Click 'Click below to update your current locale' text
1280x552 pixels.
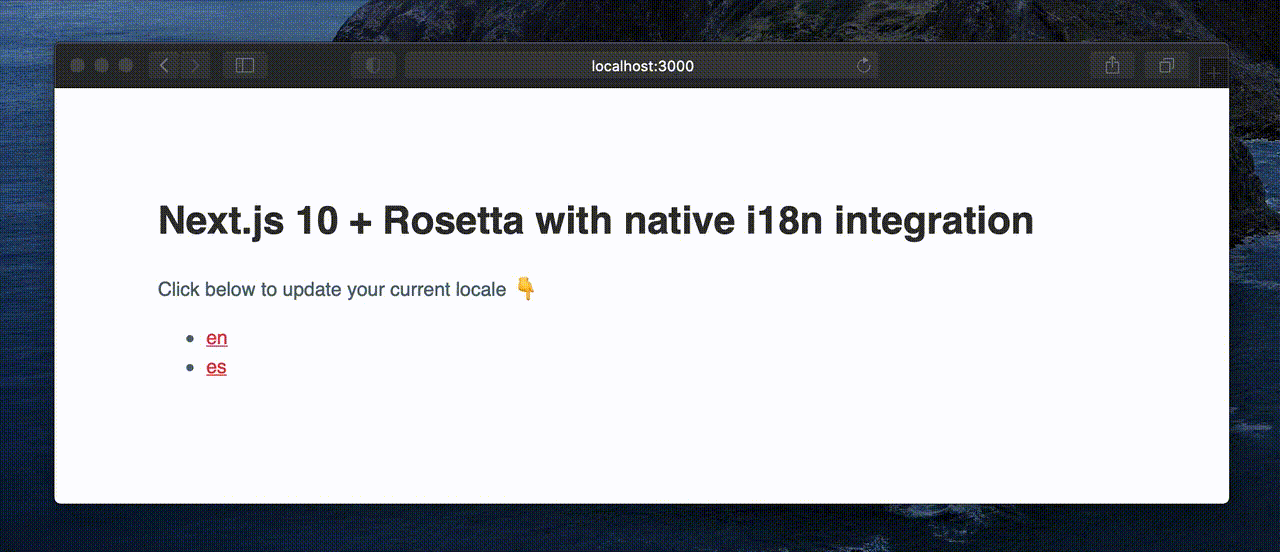(332, 289)
